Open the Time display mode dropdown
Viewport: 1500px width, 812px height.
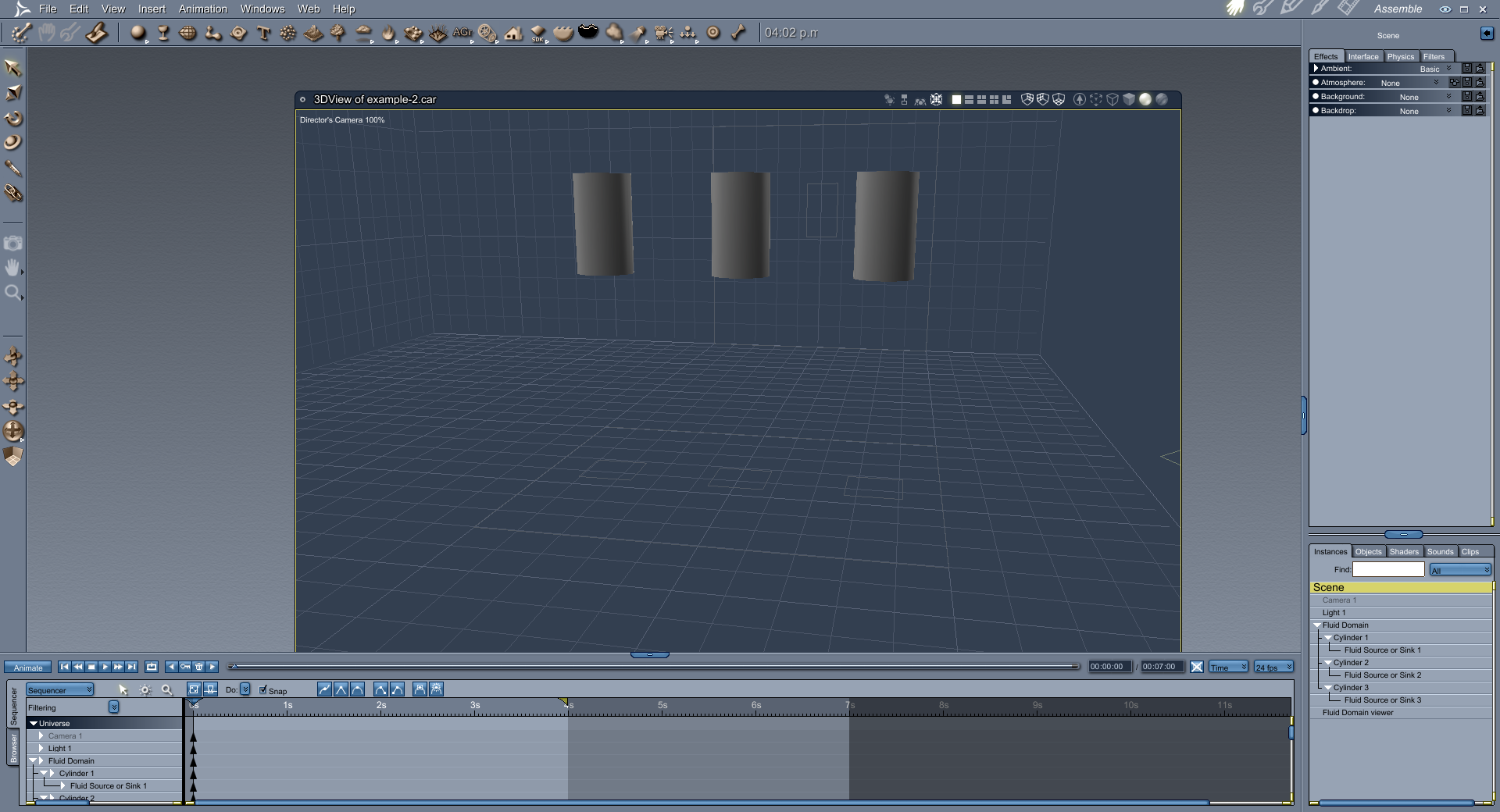click(x=1228, y=667)
